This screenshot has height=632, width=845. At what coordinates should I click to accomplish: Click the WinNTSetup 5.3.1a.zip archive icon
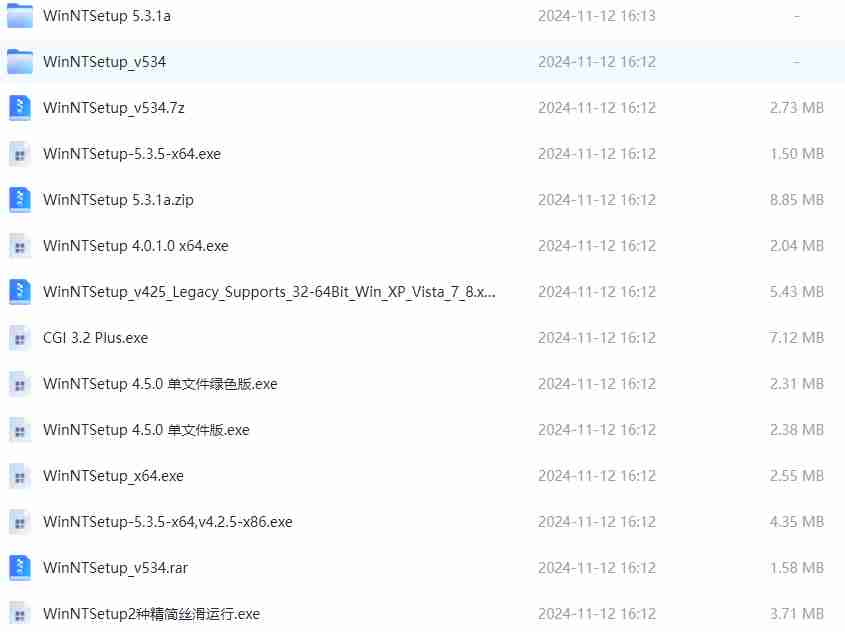pyautogui.click(x=20, y=199)
